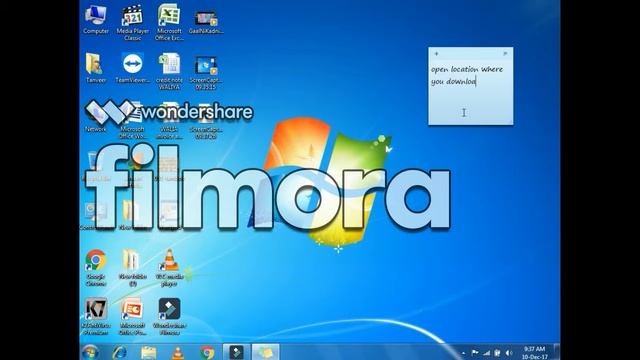The width and height of the screenshot is (640, 360).
Task: Launch Internet Explorer from the taskbar
Action: click(120, 352)
